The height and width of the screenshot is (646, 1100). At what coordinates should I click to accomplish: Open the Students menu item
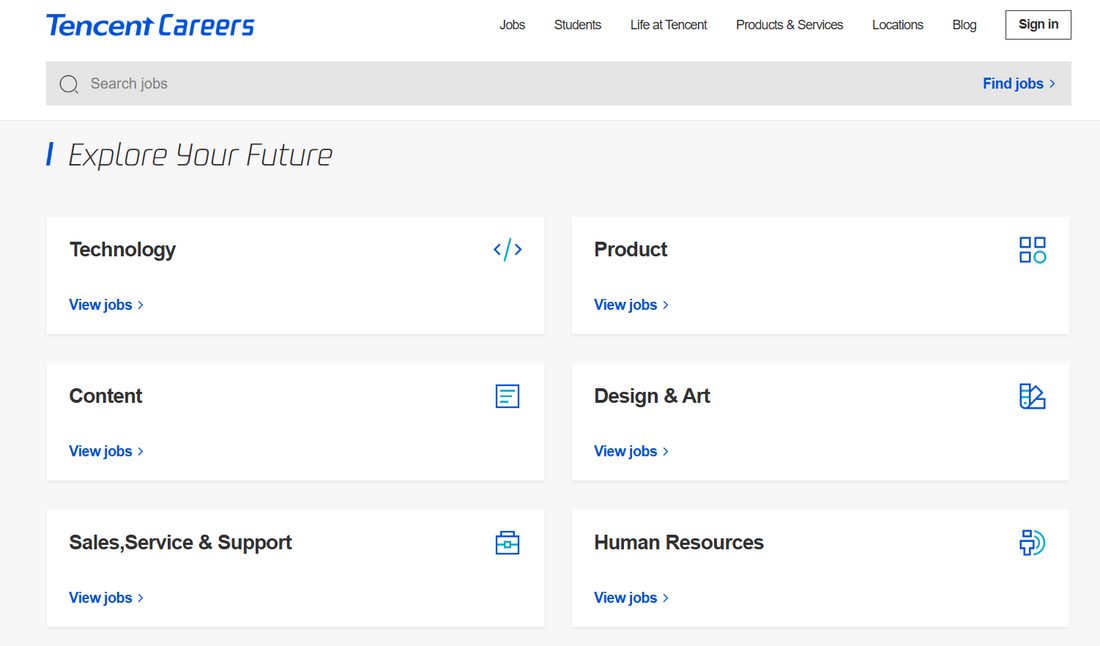[577, 25]
